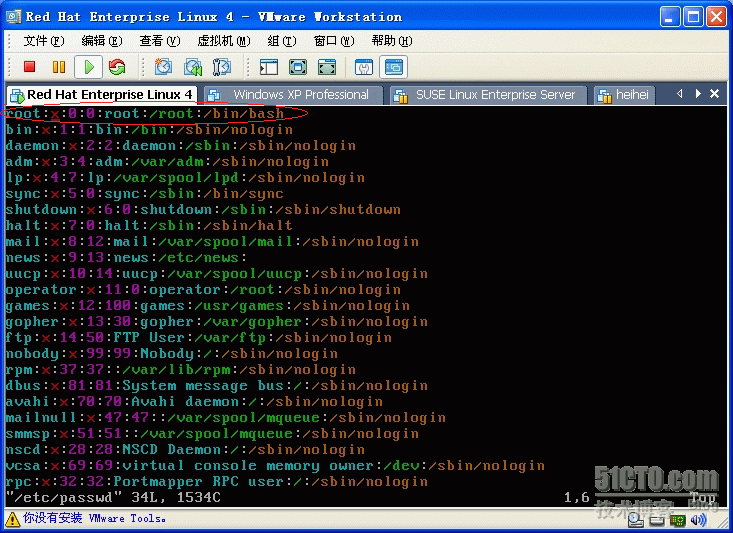Click the Revert to snapshot icon
This screenshot has width=733, height=533.
193,67
